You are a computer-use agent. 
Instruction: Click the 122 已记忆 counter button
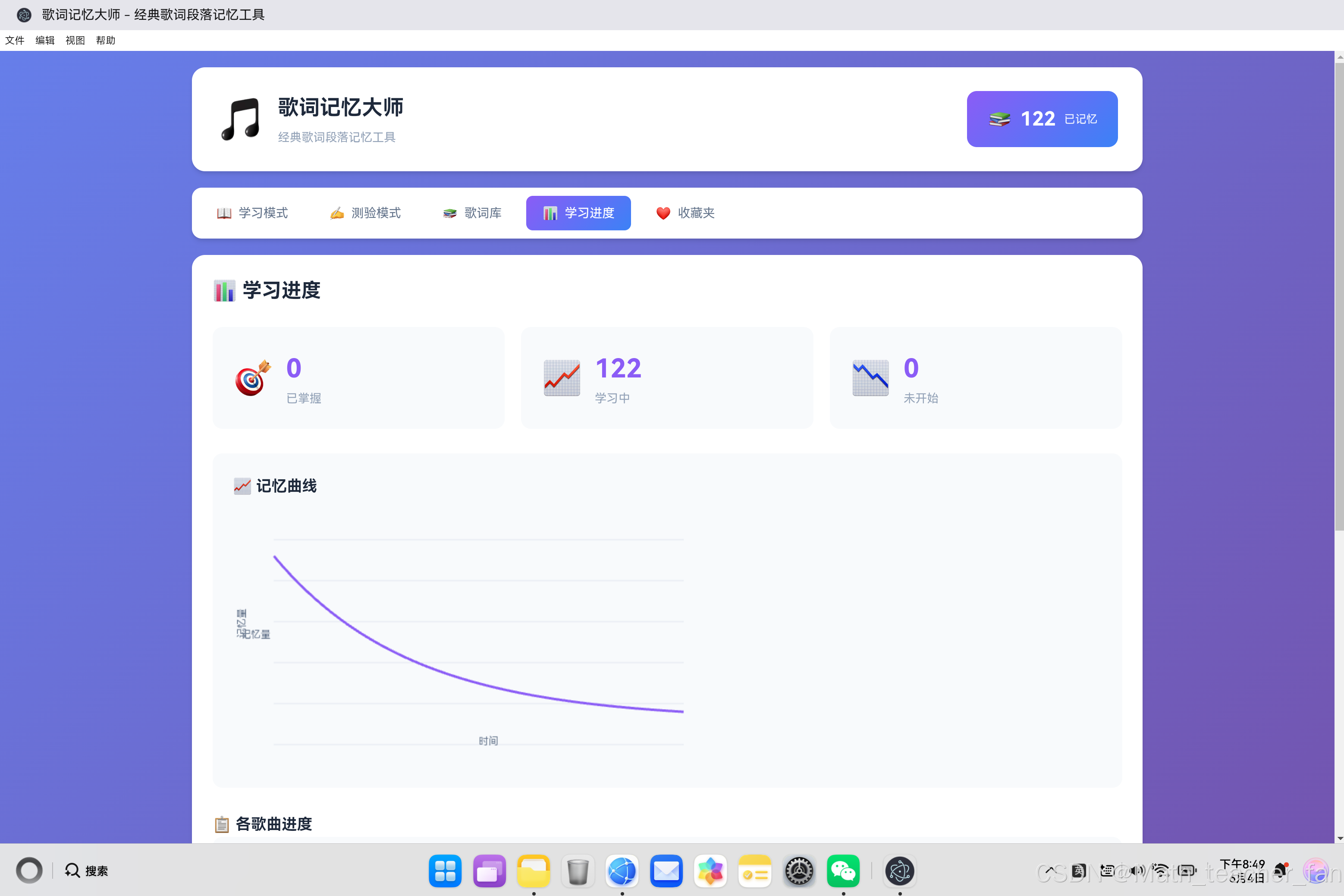[1042, 119]
